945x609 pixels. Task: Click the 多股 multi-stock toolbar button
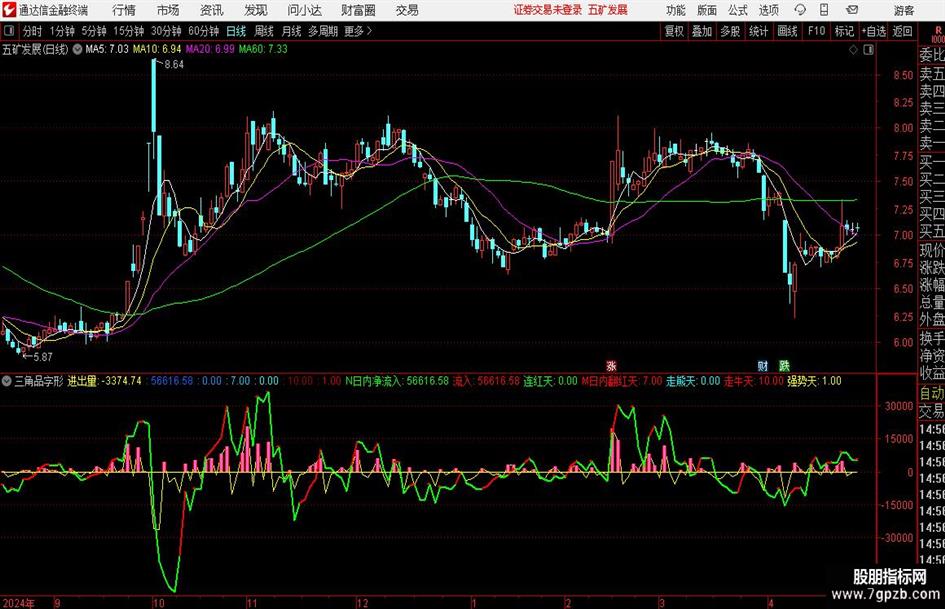click(x=730, y=31)
